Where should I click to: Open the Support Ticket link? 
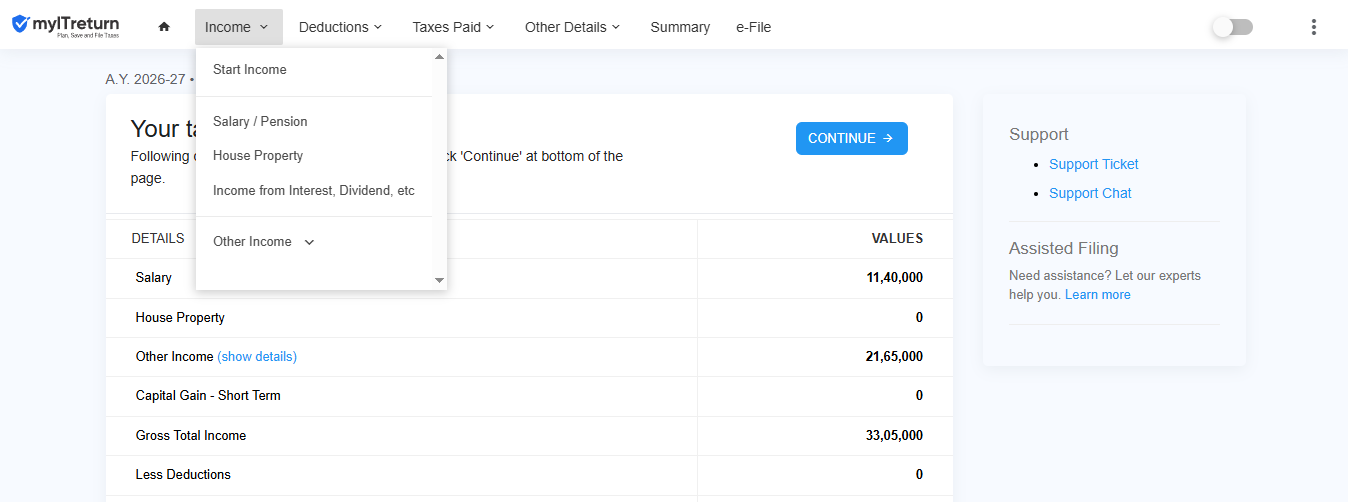(x=1094, y=164)
